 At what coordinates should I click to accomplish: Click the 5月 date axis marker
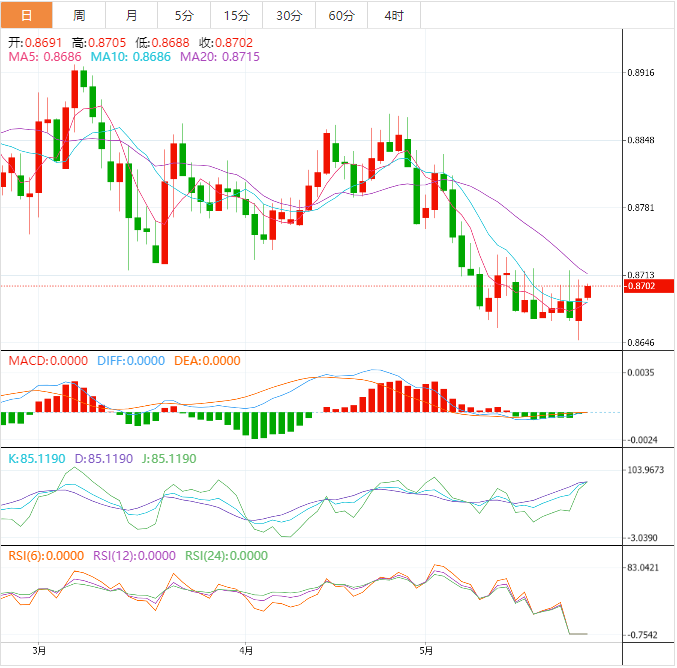click(x=427, y=650)
